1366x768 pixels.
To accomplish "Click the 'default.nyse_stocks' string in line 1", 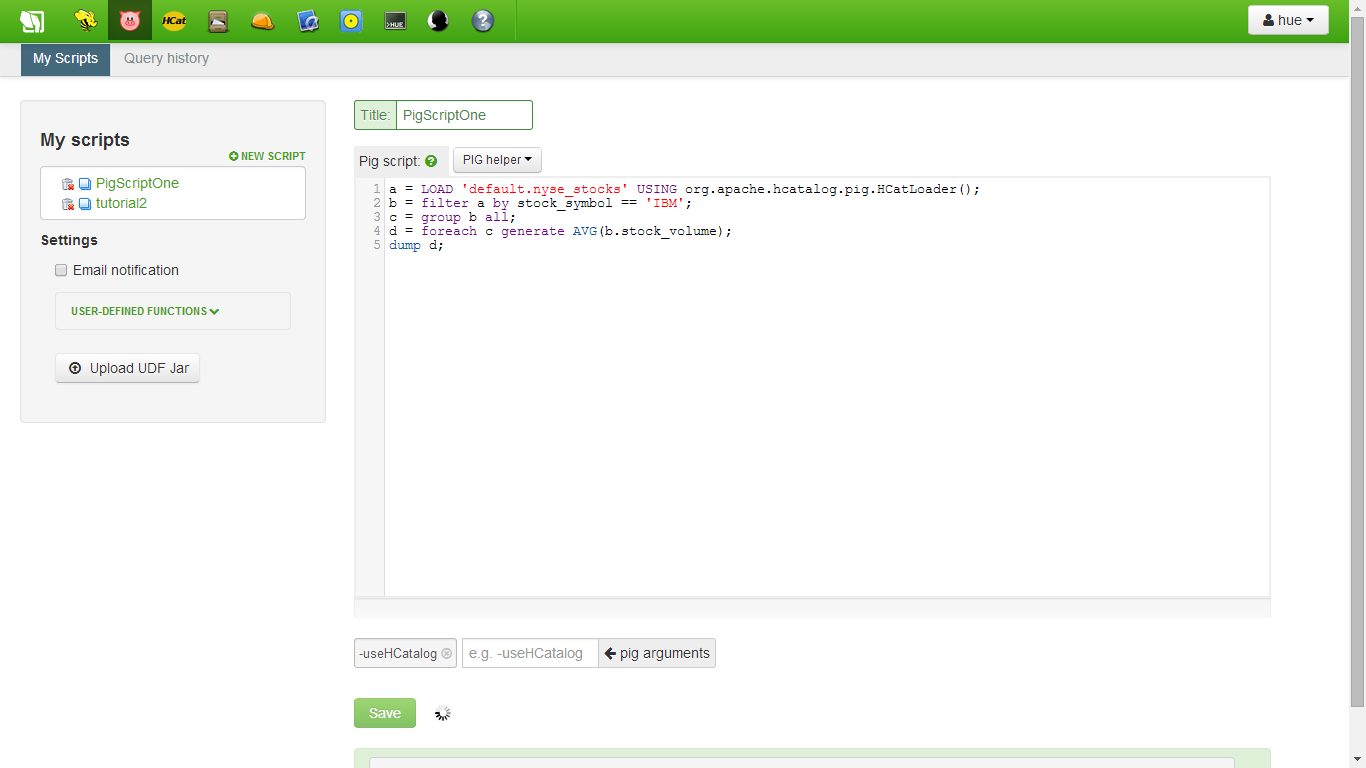I will 545,189.
